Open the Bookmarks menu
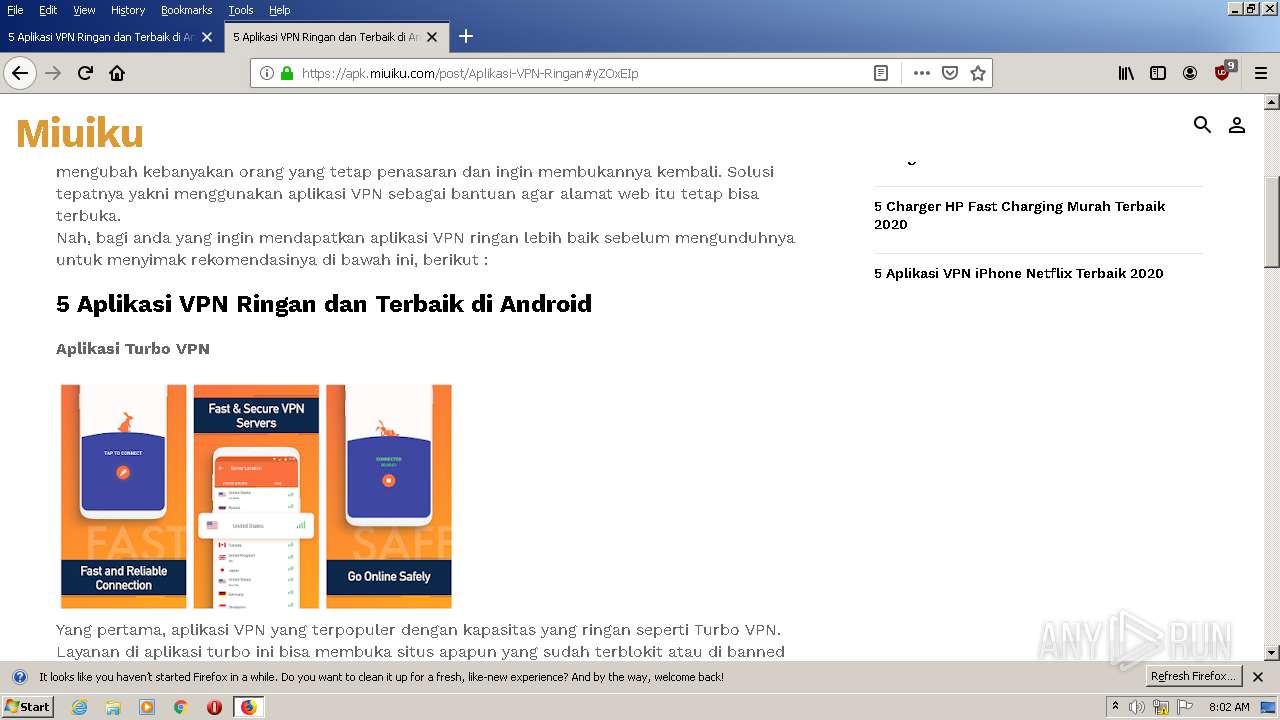 click(x=186, y=10)
